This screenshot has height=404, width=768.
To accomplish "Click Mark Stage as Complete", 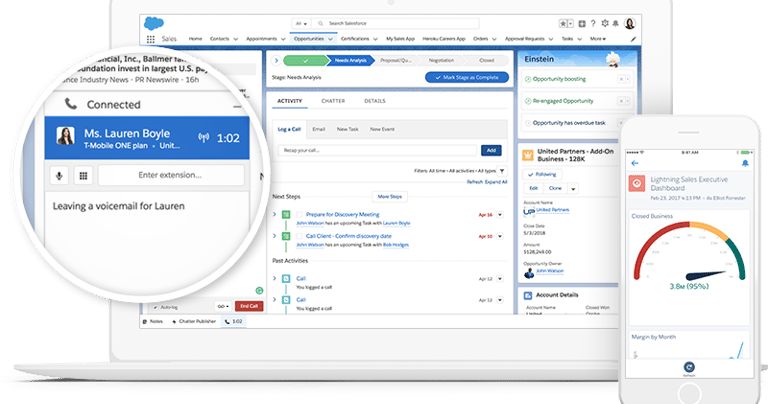I will (x=467, y=77).
